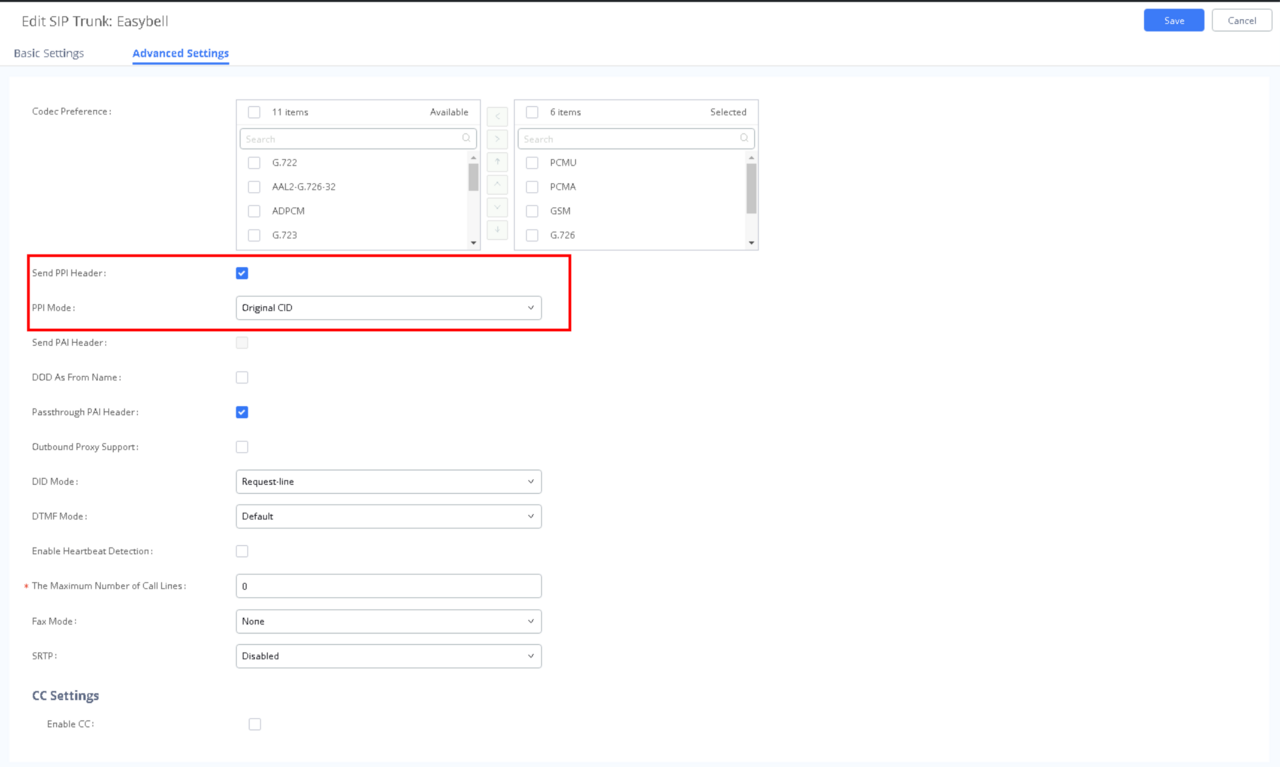Enable the Enable CC checkbox
The height and width of the screenshot is (767, 1280).
(254, 723)
